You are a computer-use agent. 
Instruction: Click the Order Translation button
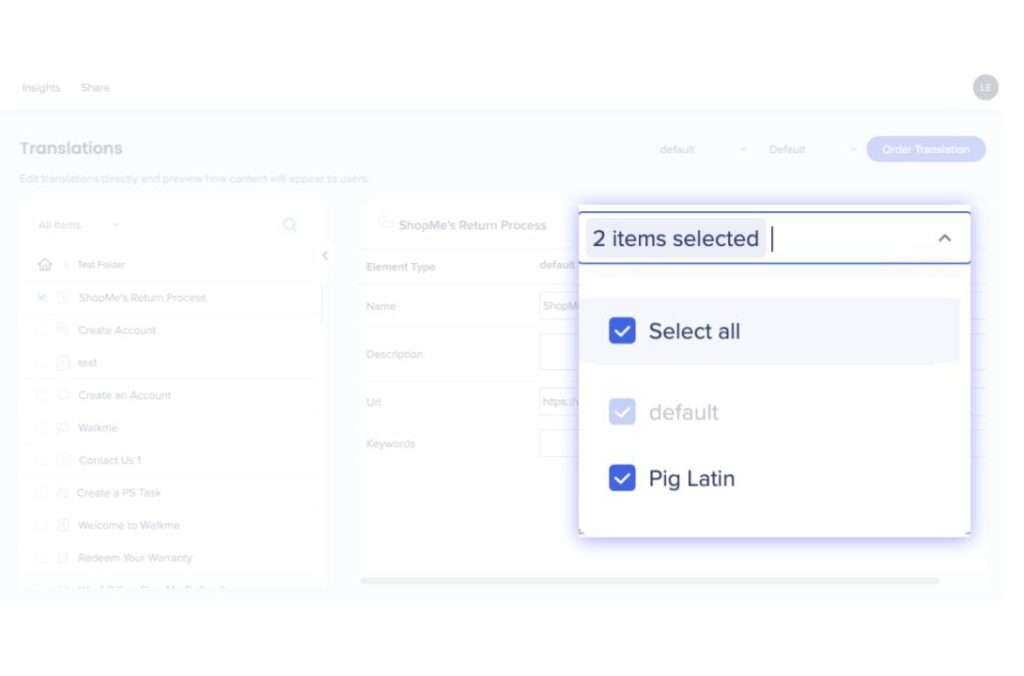point(925,150)
